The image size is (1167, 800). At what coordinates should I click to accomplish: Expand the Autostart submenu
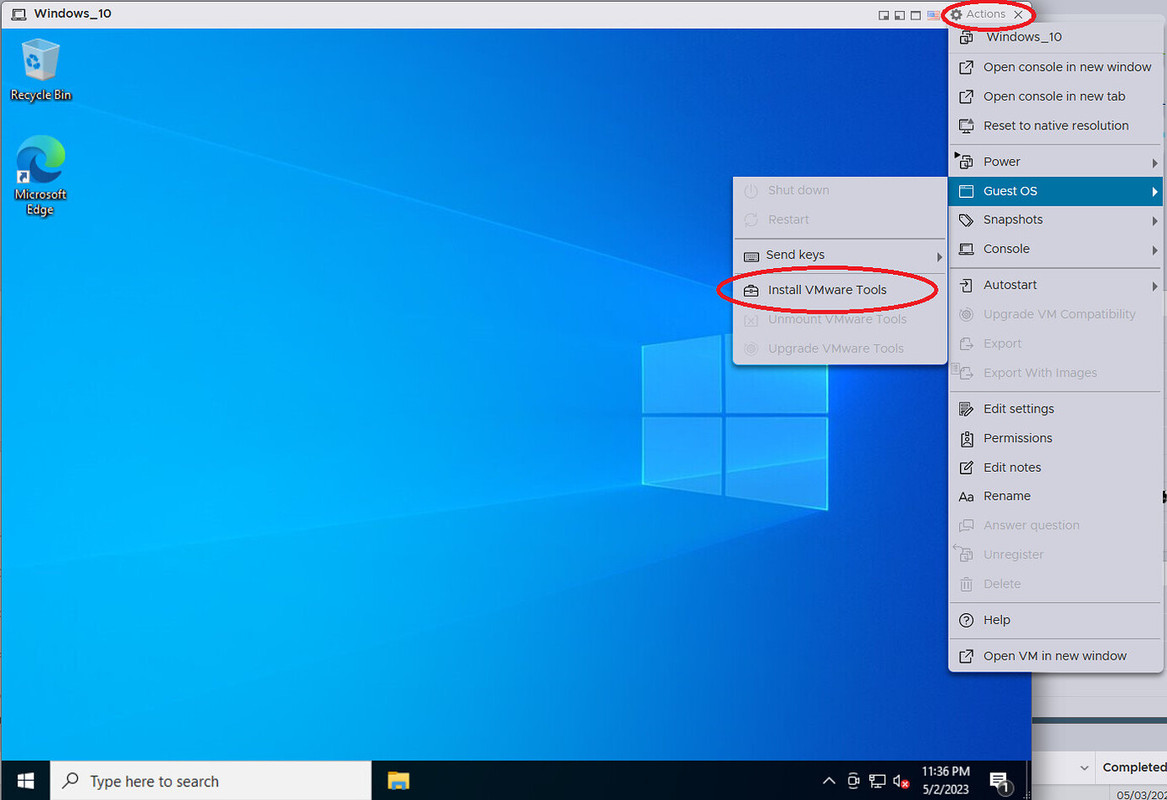[x=1055, y=285]
